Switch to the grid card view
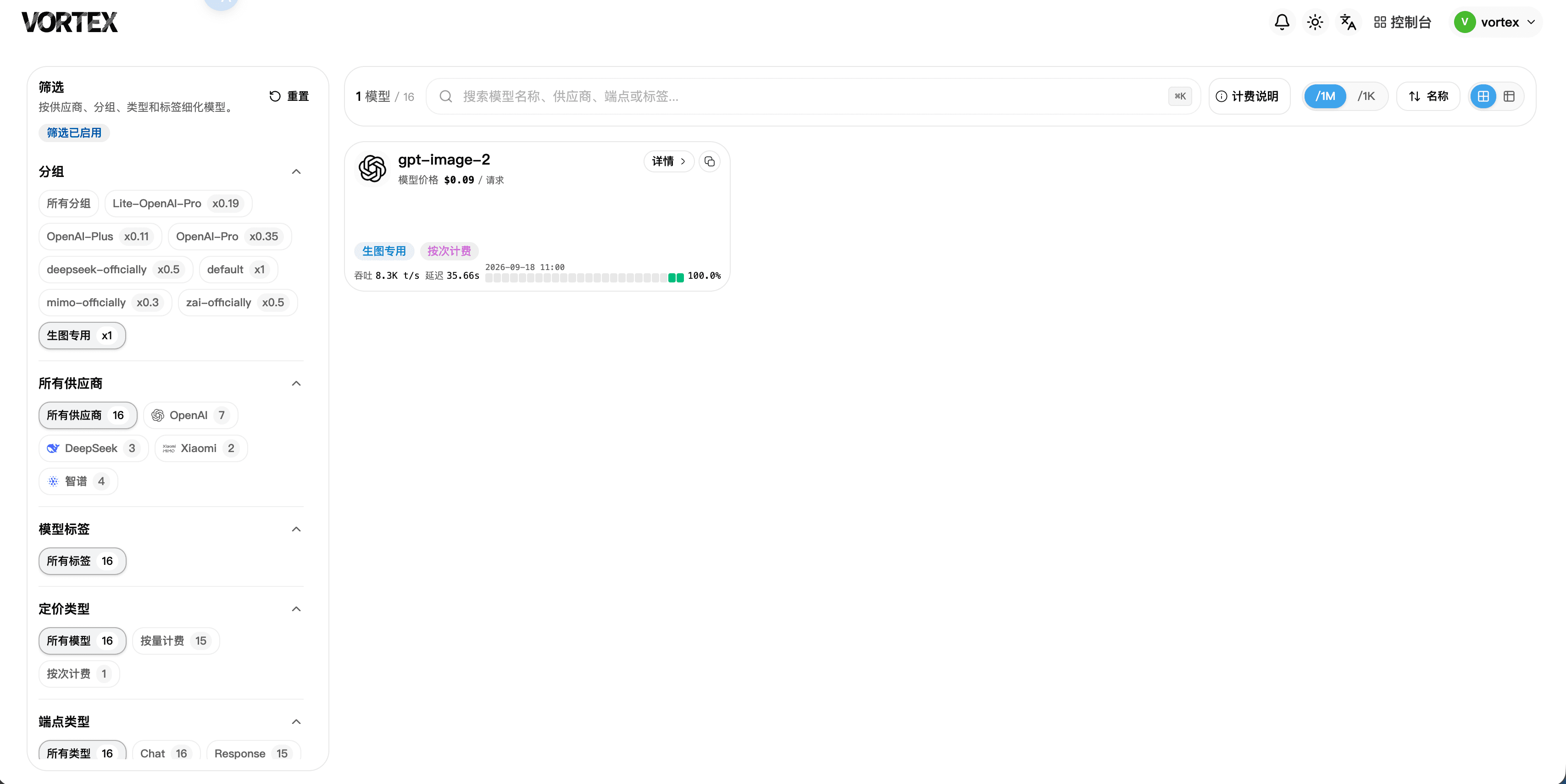This screenshot has width=1566, height=784. pyautogui.click(x=1483, y=96)
